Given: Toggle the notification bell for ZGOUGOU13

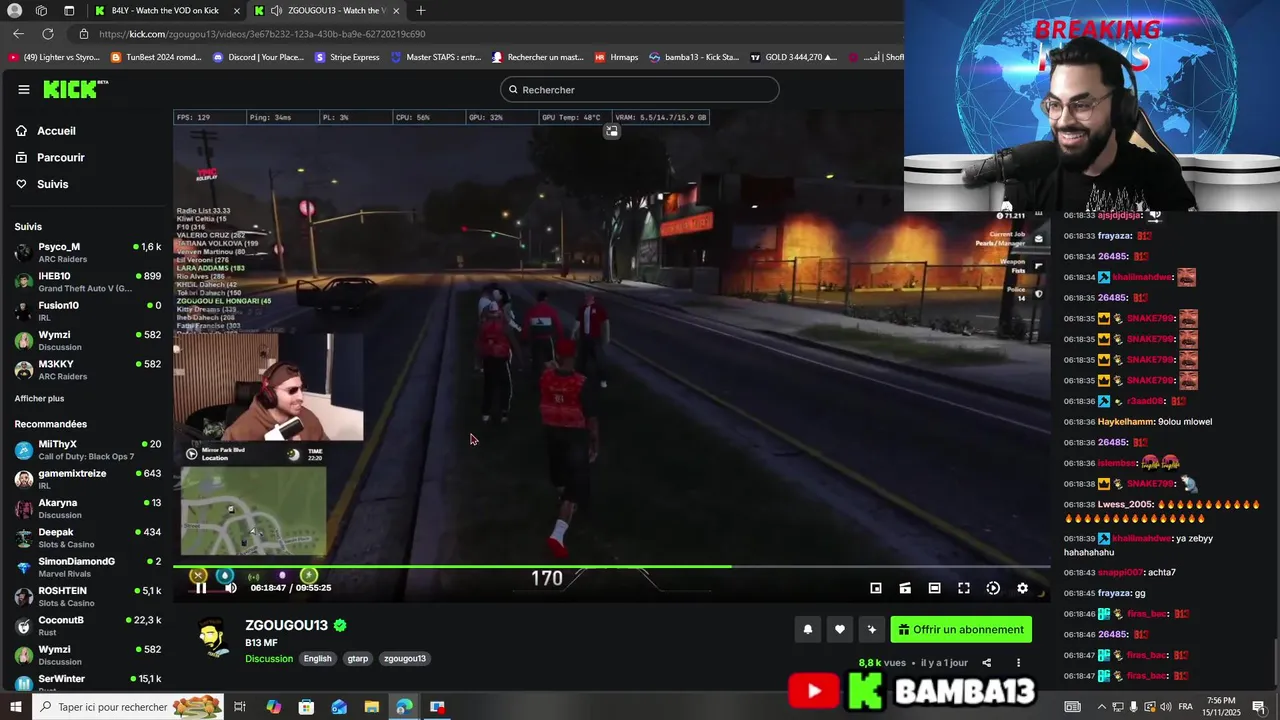Looking at the screenshot, I should click(x=808, y=629).
